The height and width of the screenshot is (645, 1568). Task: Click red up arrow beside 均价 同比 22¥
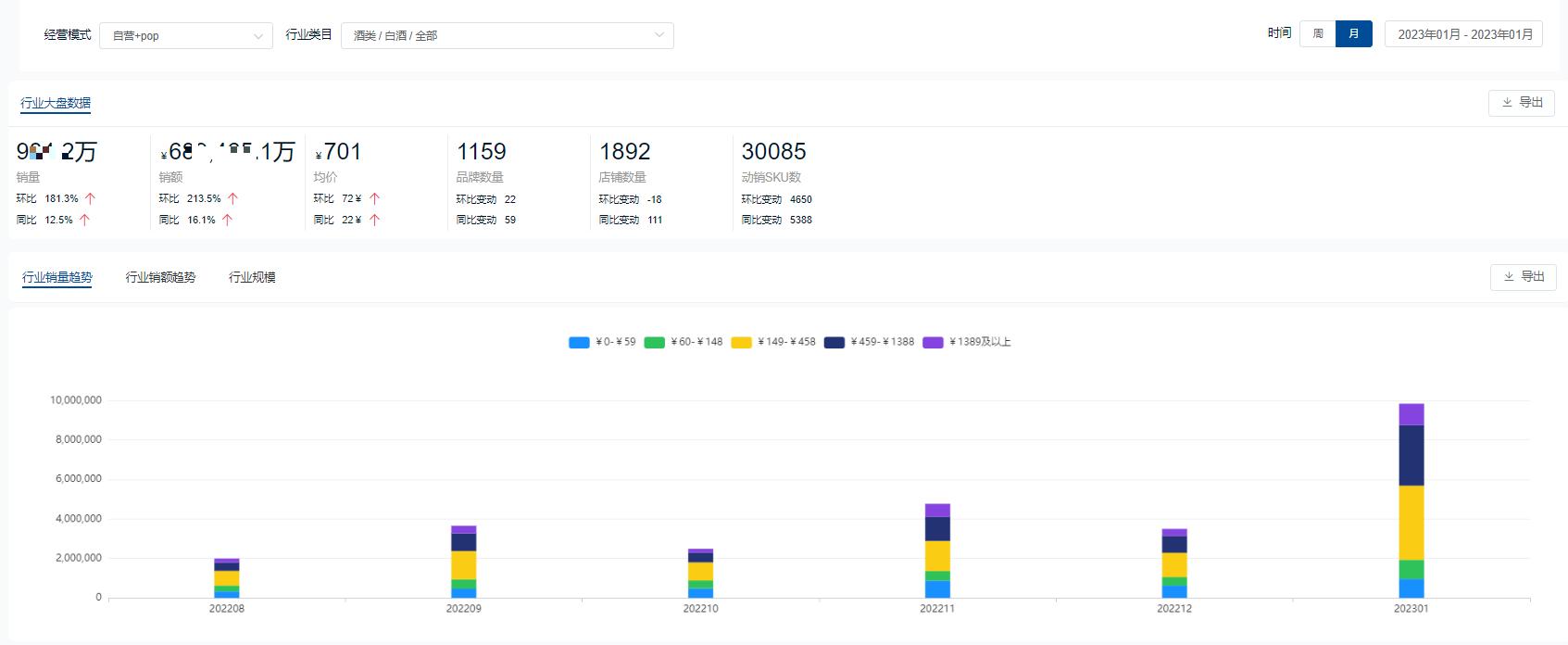click(374, 220)
